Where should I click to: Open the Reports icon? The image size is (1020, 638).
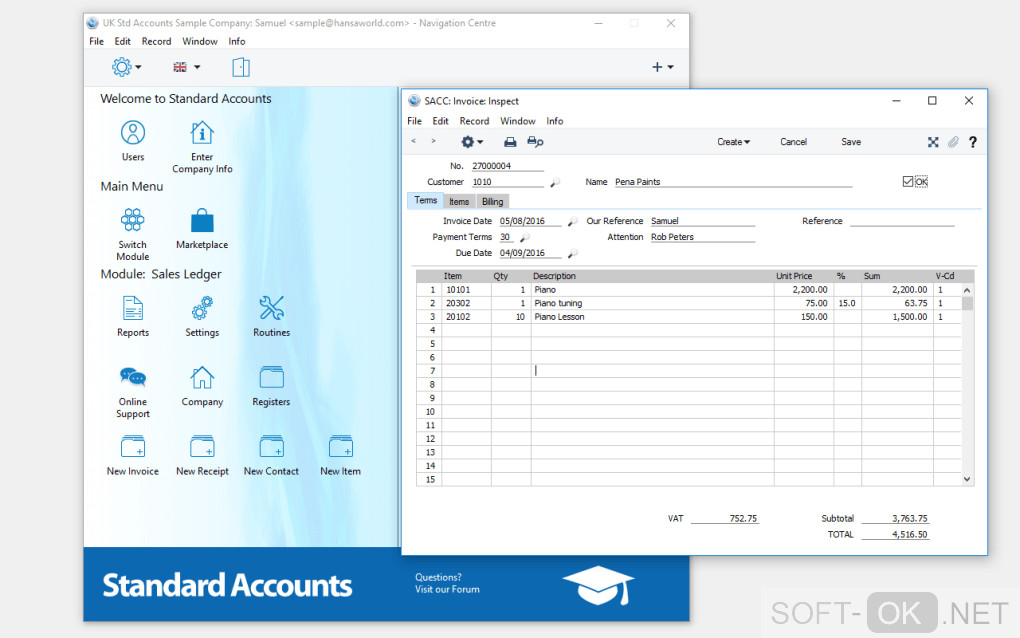click(133, 308)
